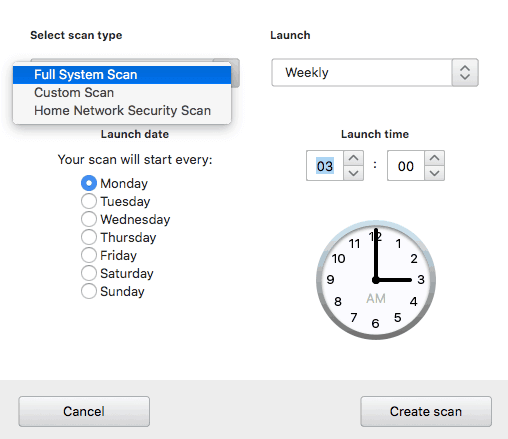The image size is (508, 439).
Task: Select the Thursday radio button
Action: point(89,237)
